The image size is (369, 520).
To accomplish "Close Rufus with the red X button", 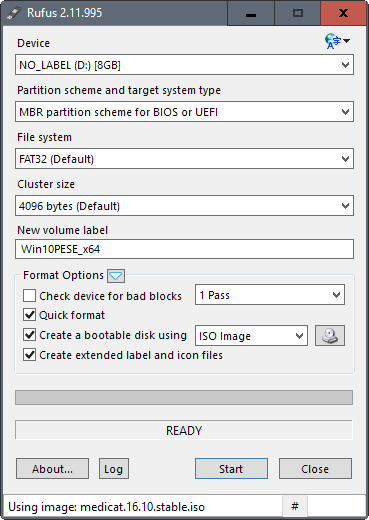I will pyautogui.click(x=343, y=13).
